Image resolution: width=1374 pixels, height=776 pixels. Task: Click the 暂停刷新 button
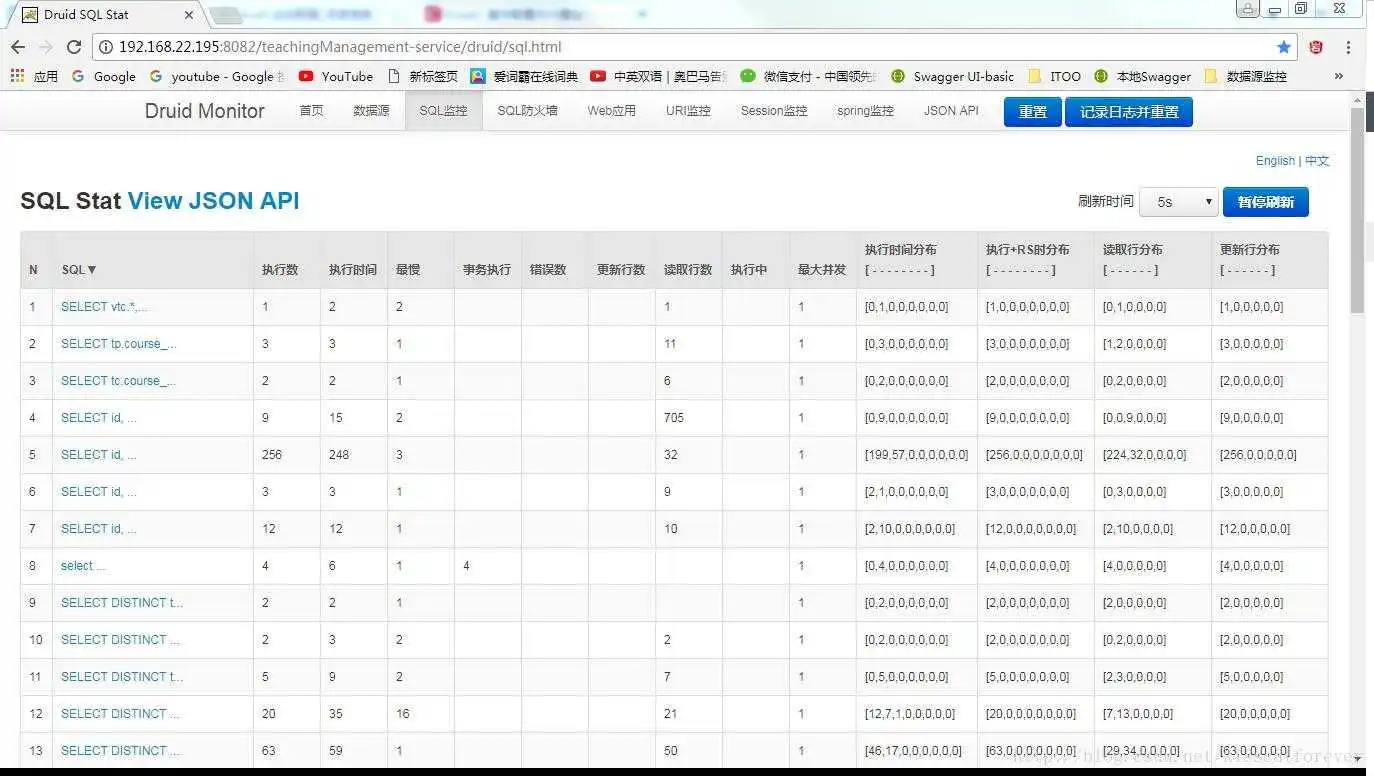pos(1266,201)
